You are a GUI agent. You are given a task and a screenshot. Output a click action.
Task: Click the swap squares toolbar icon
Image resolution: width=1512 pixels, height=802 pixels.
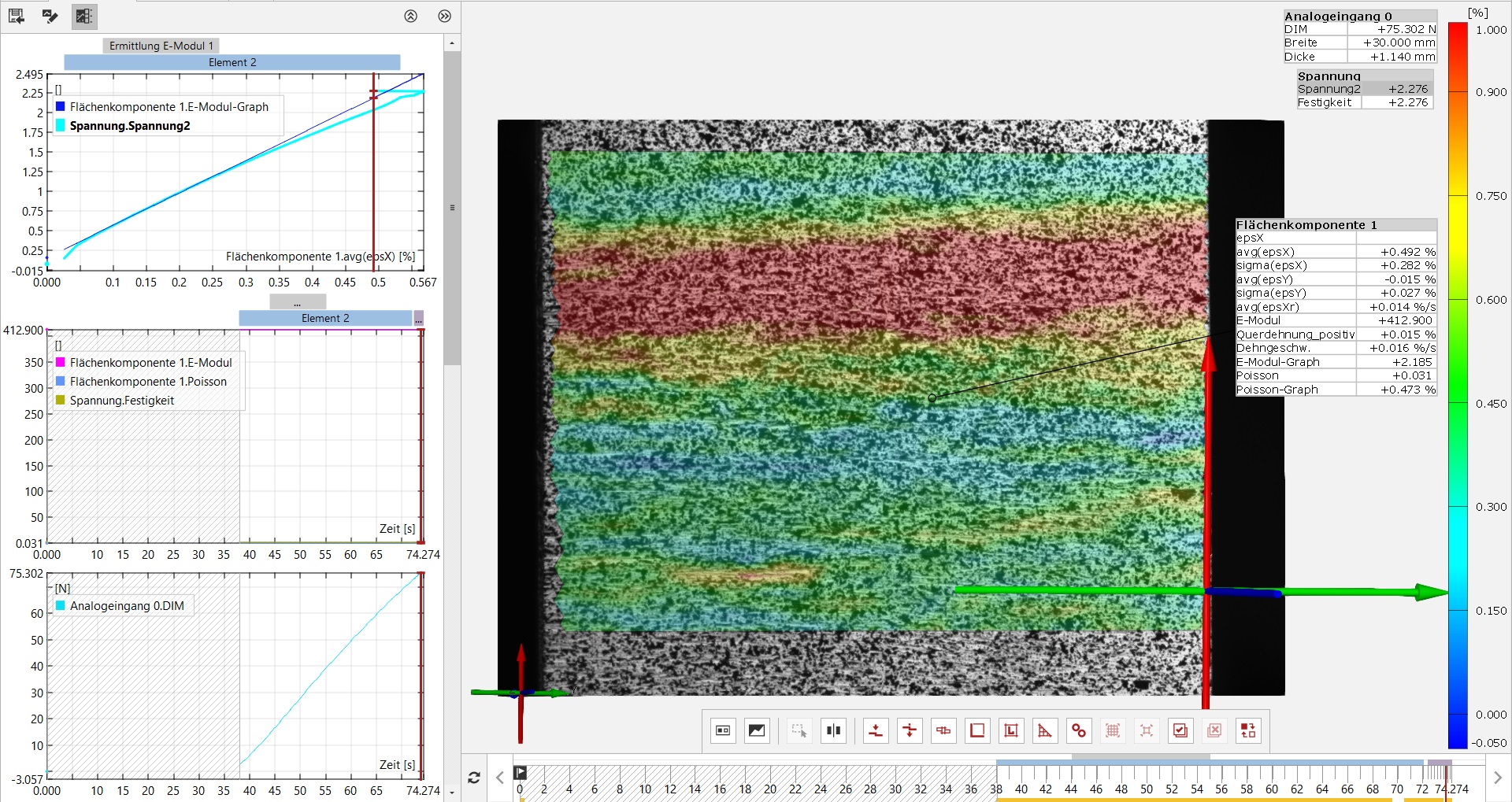(x=1248, y=730)
